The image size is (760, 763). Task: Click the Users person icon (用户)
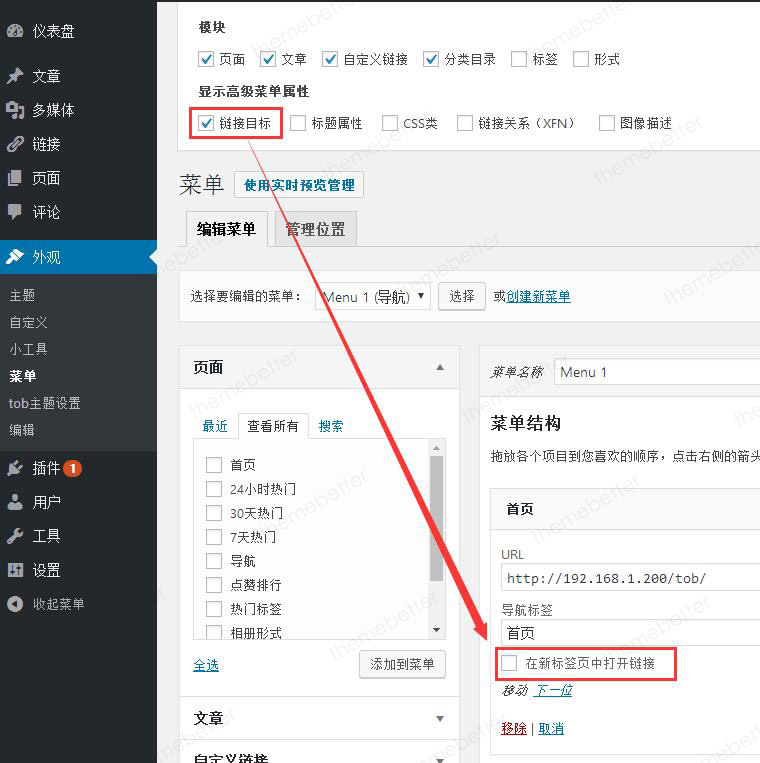[x=15, y=502]
